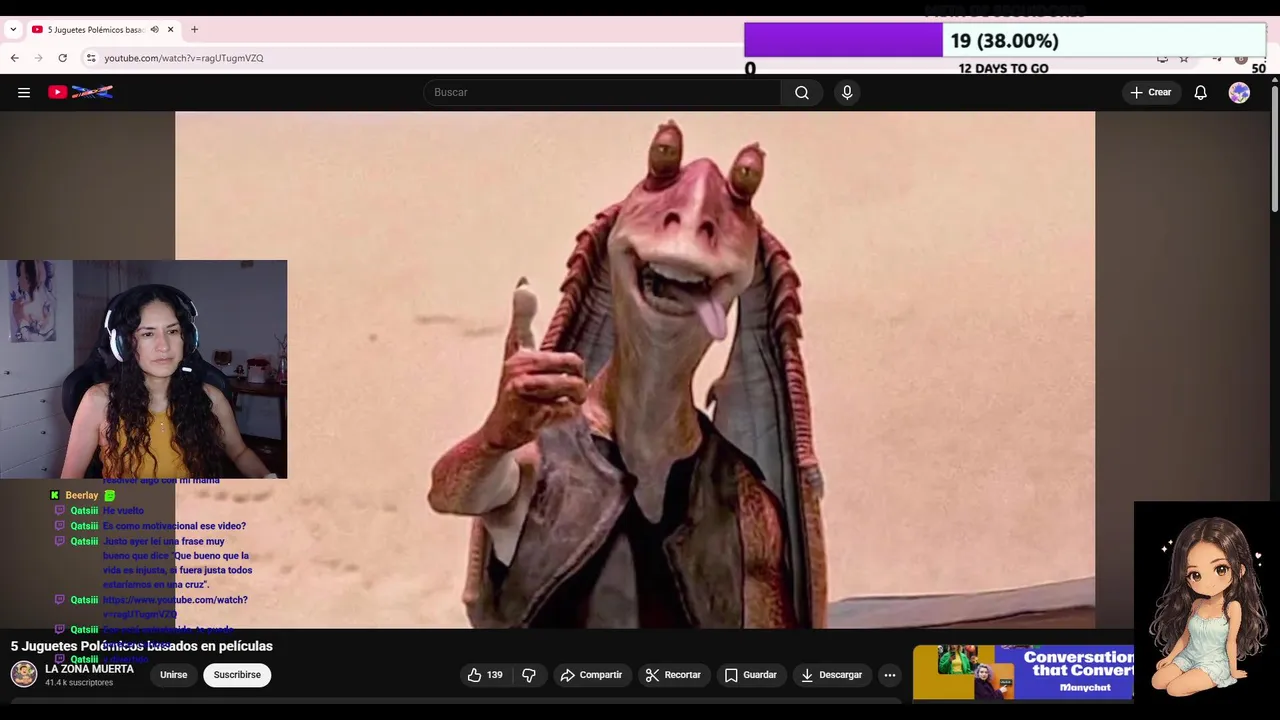
Task: Click the Descargar download button
Action: (x=831, y=675)
